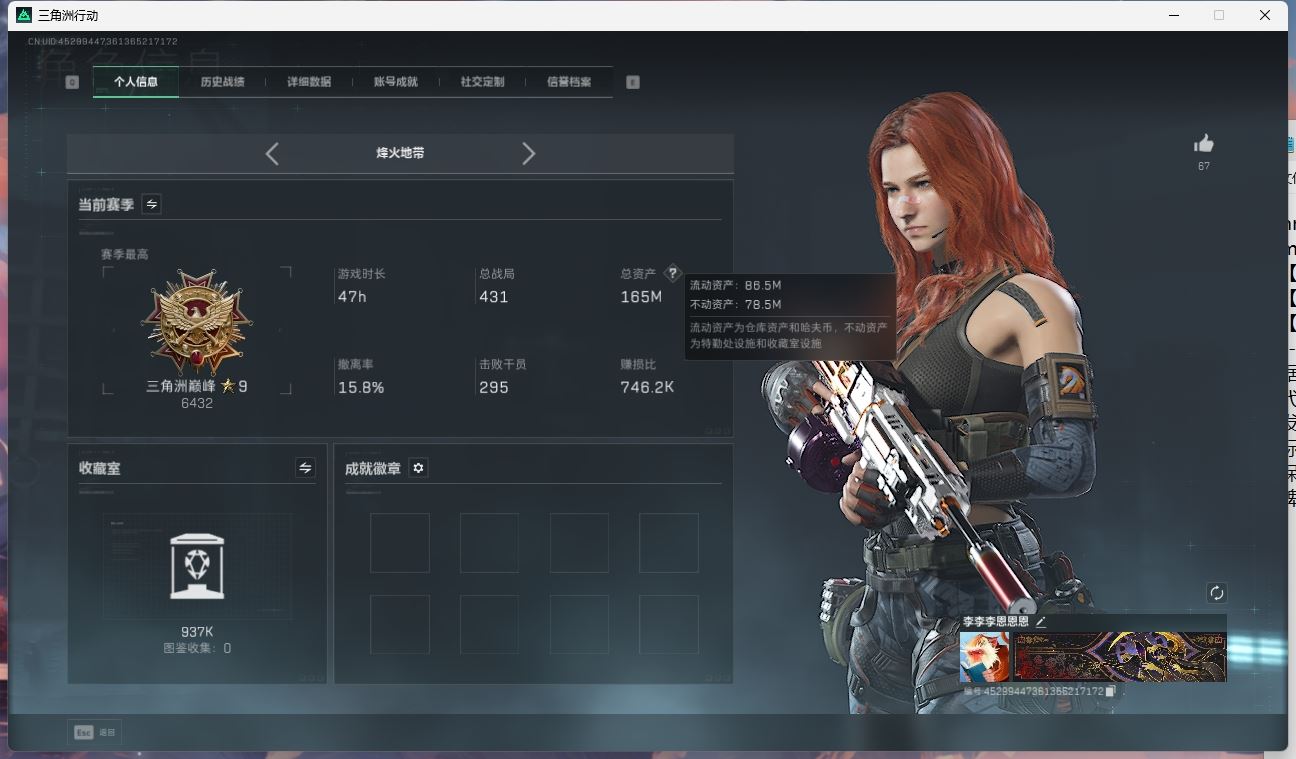Go to previous mode with left chevron
Image resolution: width=1296 pixels, height=759 pixels.
(272, 153)
